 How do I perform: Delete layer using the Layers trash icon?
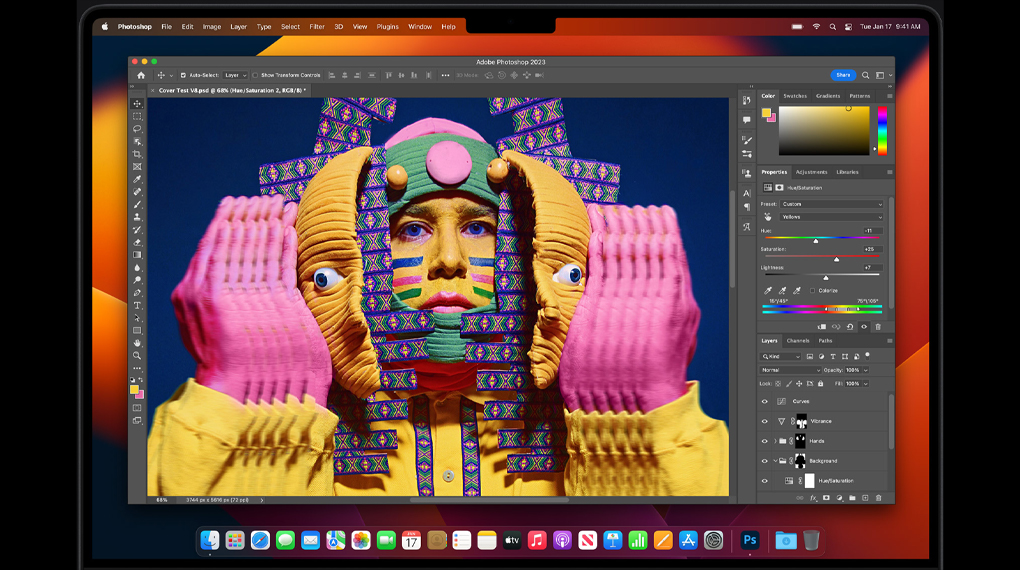879,497
